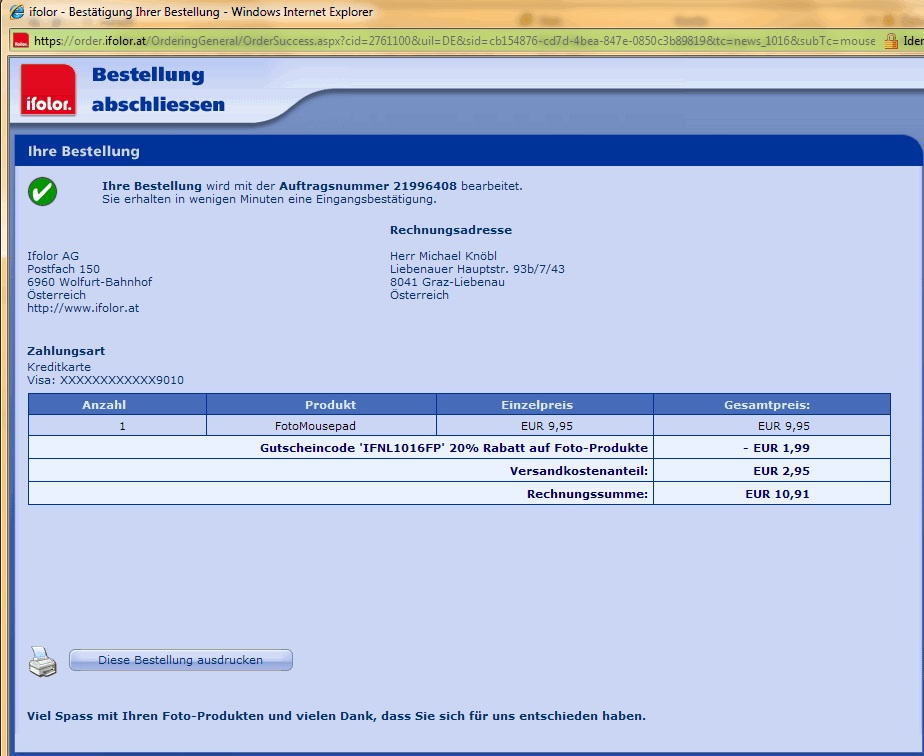Click the 'Rechnungsadresse' heading
The width and height of the screenshot is (924, 756).
[x=451, y=230]
